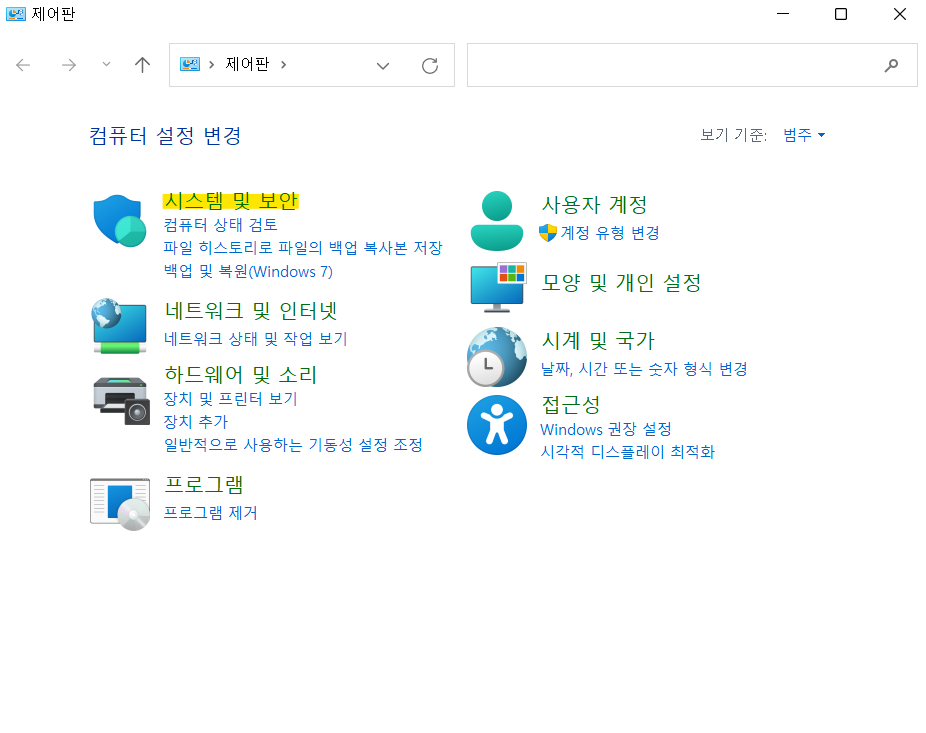926x733 pixels.
Task: Open the 프로그램 category link
Action: [x=204, y=485]
